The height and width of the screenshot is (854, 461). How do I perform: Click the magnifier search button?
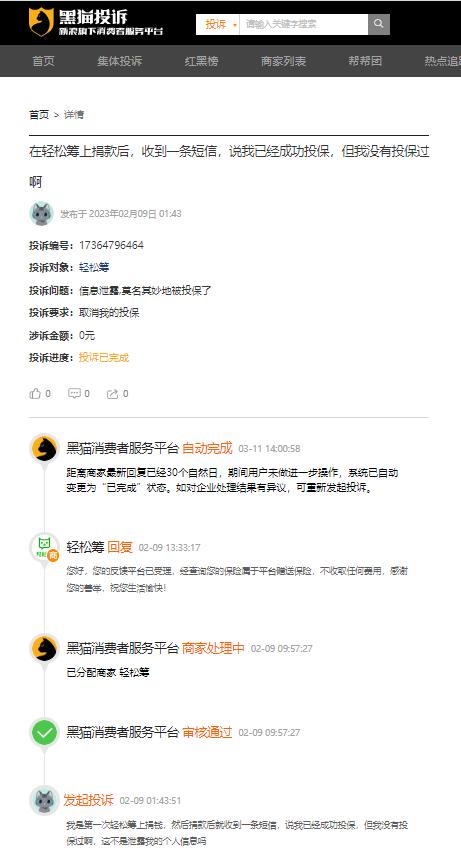[x=379, y=24]
